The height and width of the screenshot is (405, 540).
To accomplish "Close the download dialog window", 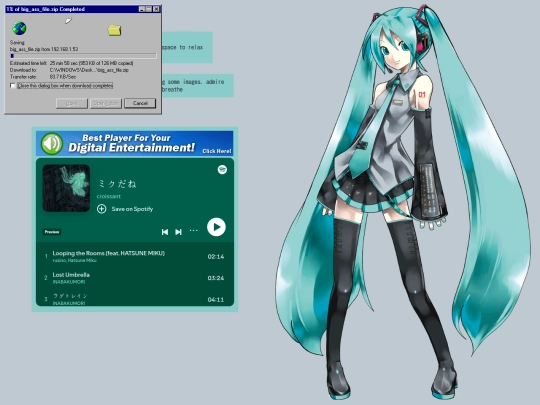I will pos(156,9).
